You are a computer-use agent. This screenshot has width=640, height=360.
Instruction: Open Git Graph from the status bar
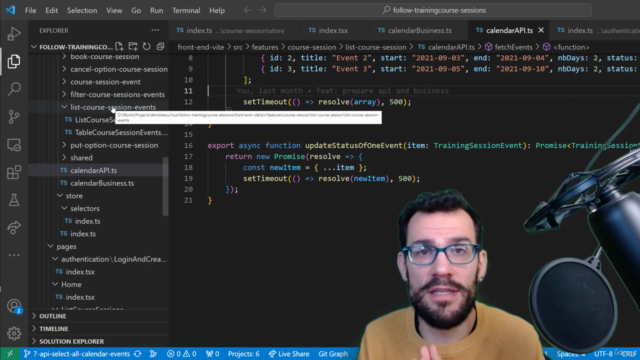333,354
